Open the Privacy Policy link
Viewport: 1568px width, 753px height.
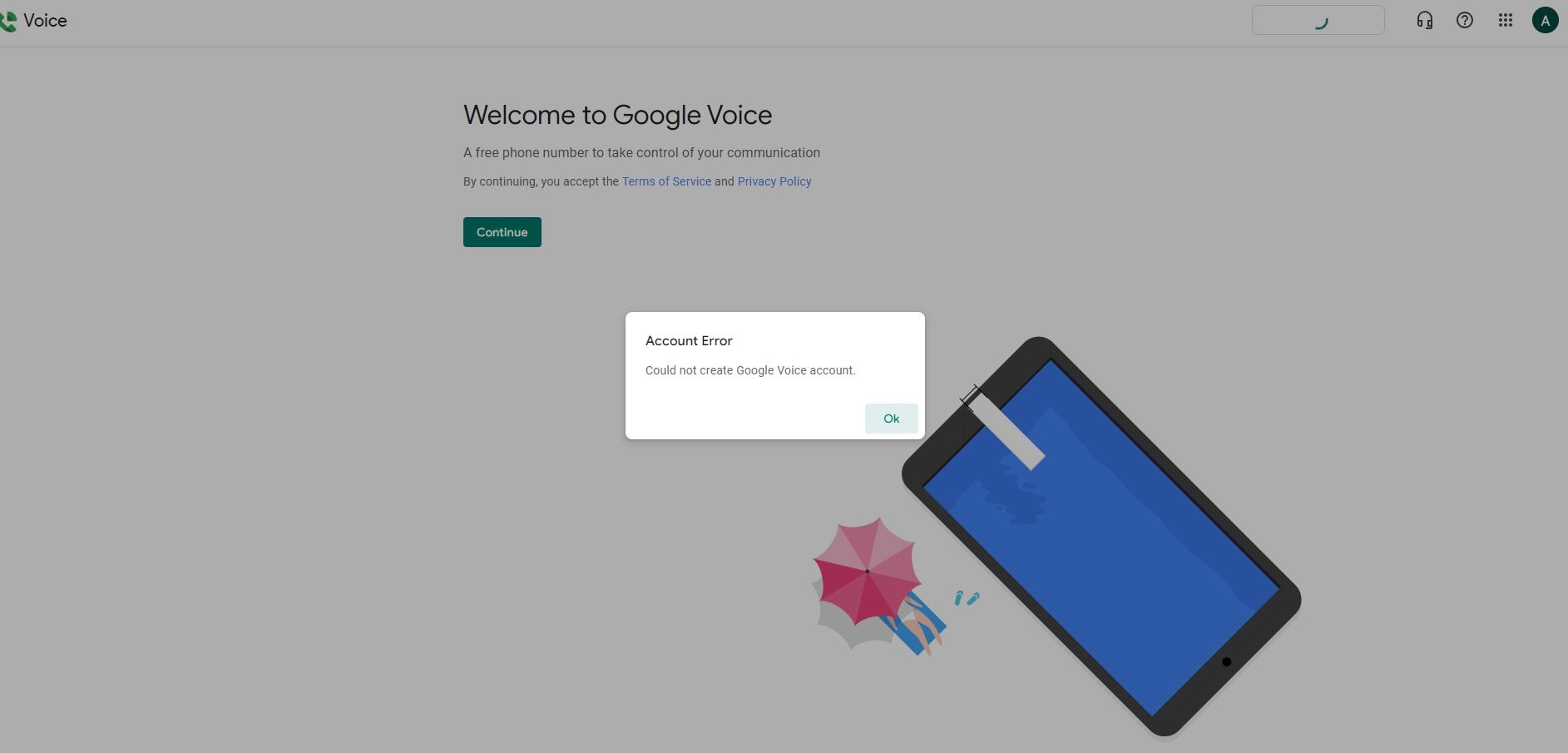coord(774,181)
